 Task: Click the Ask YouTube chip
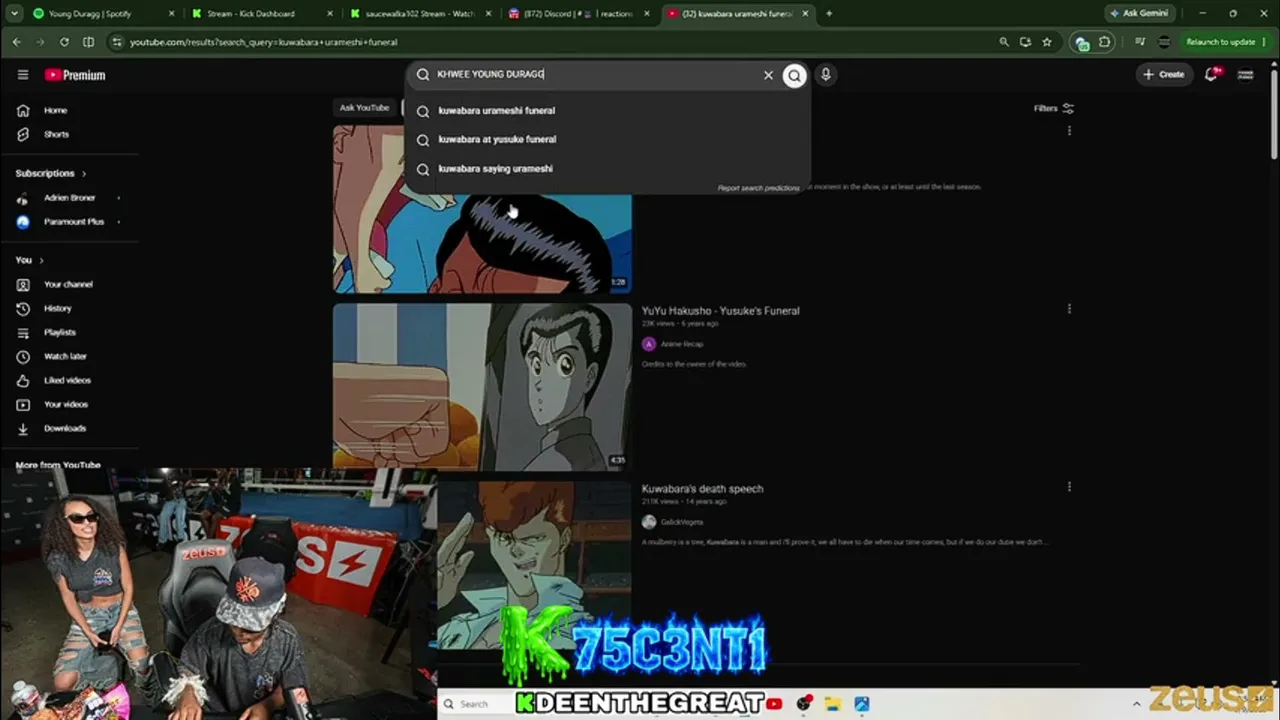[x=364, y=108]
